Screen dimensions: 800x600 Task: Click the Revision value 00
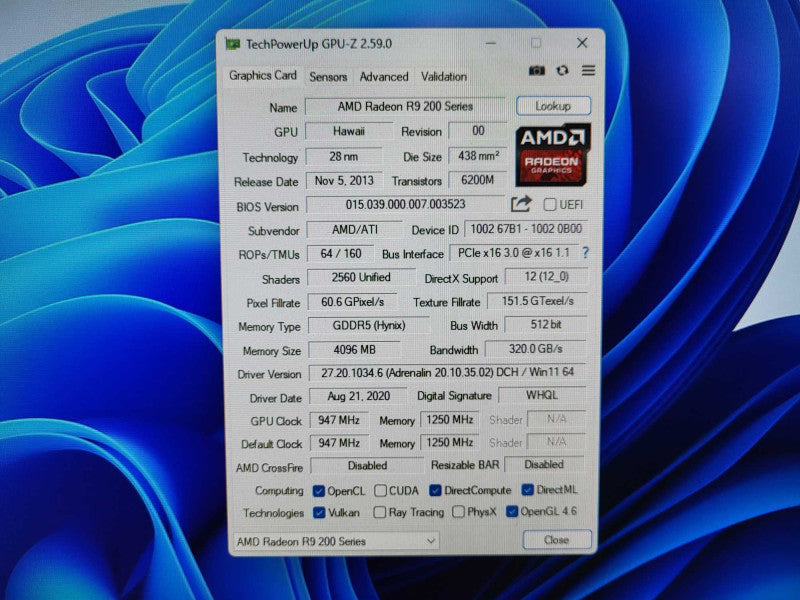(478, 131)
